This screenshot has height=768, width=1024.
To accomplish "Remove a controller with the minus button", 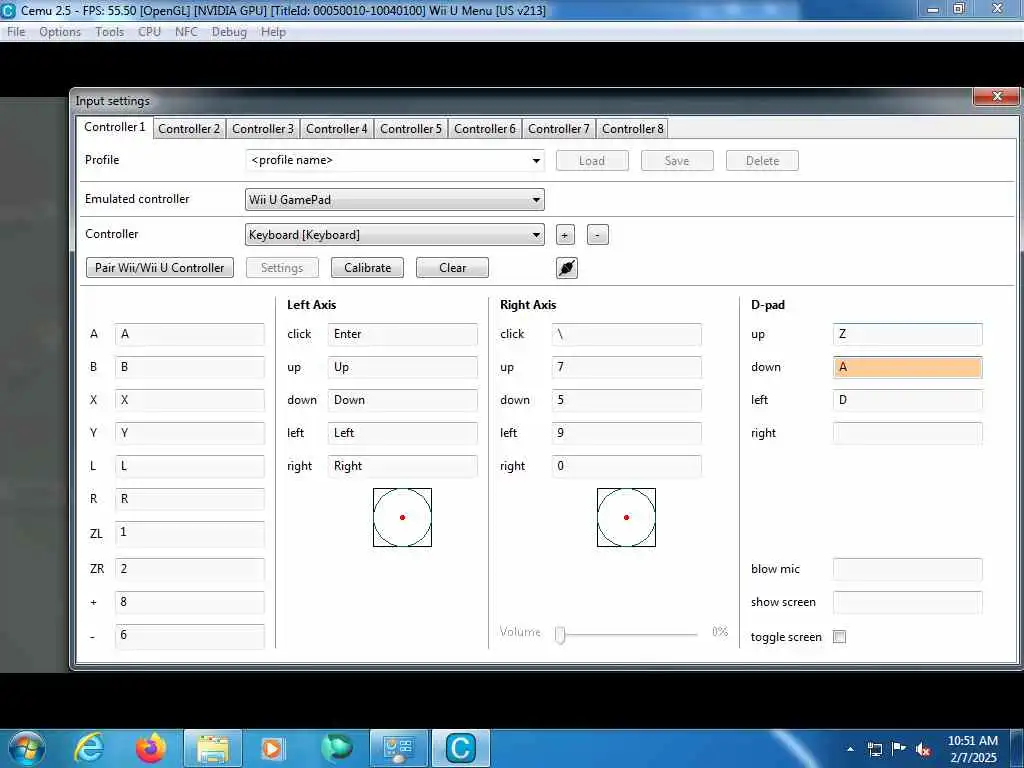I will tap(598, 234).
